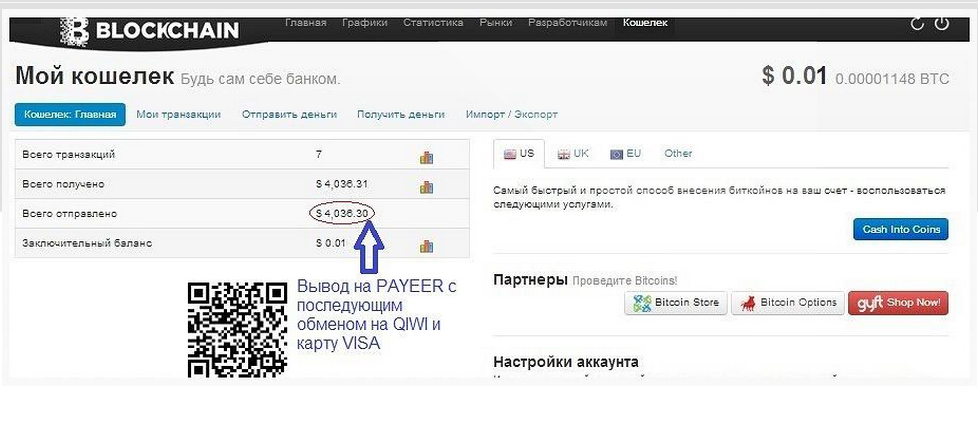Click the Настройки аккаунта heading
Image resolution: width=978 pixels, height=431 pixels.
coord(566,362)
